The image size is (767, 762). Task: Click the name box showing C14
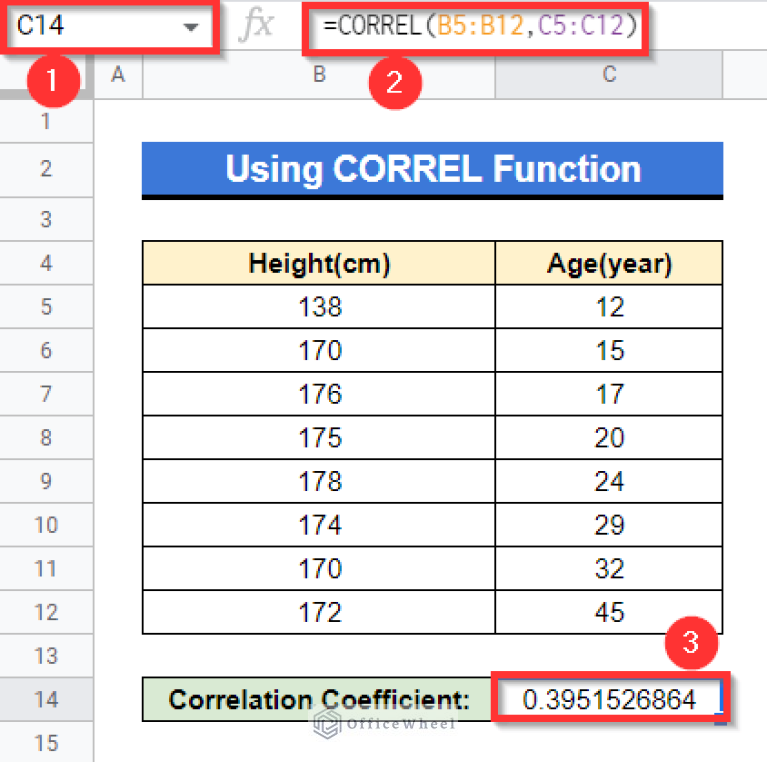tap(109, 25)
